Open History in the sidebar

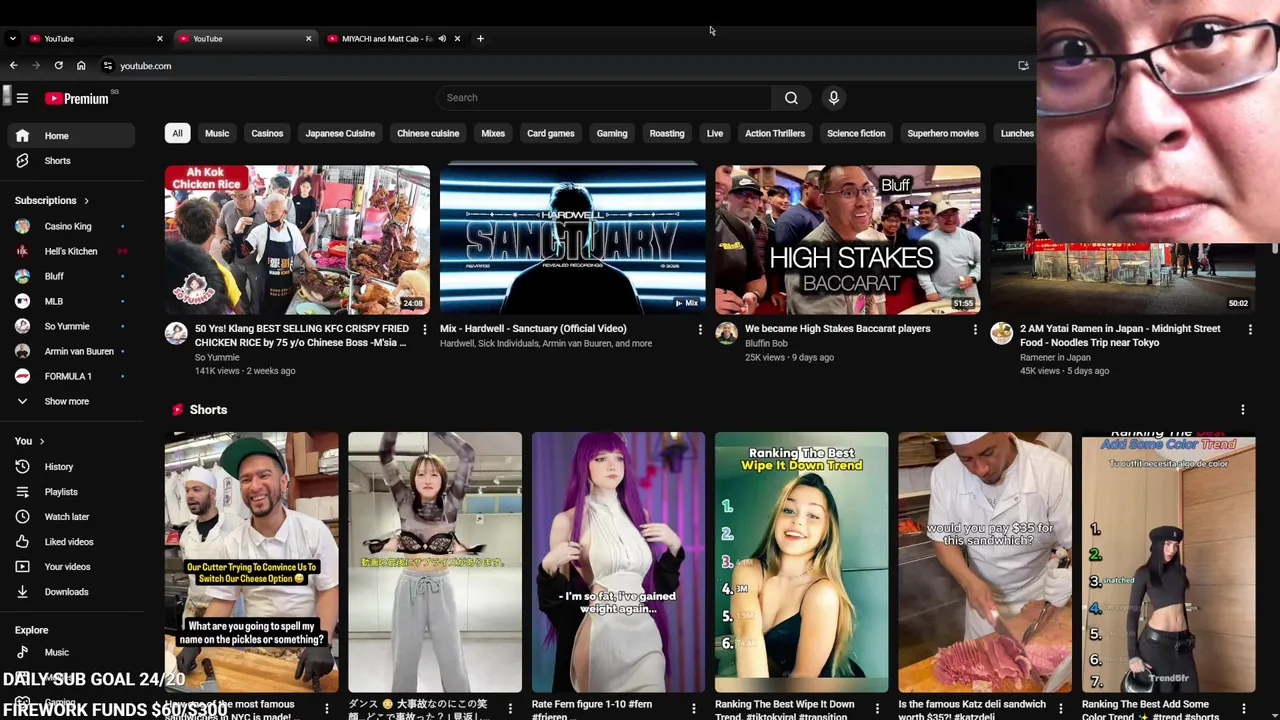tap(71, 467)
